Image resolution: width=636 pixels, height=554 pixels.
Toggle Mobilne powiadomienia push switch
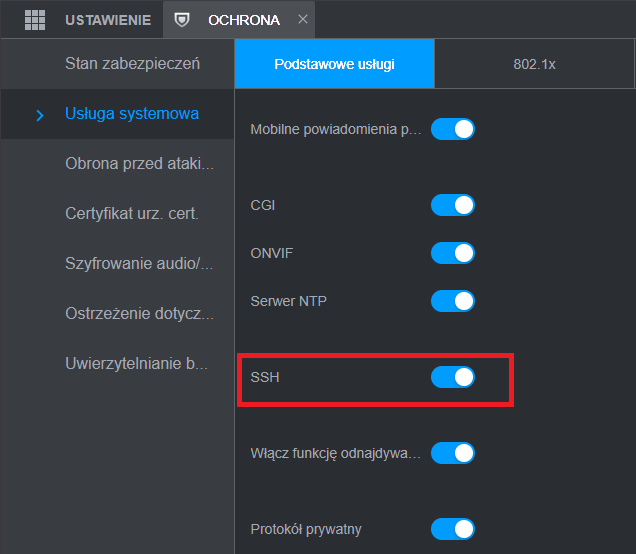tap(452, 129)
